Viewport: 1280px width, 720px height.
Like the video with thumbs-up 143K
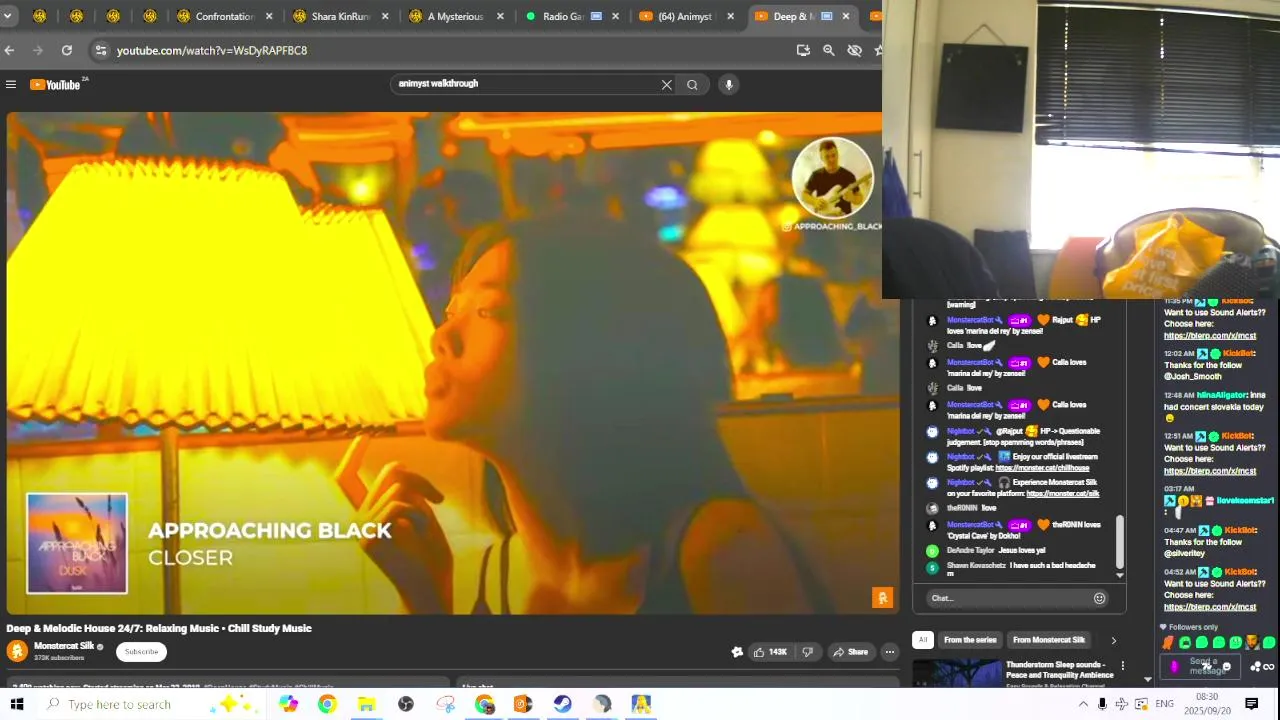point(770,652)
